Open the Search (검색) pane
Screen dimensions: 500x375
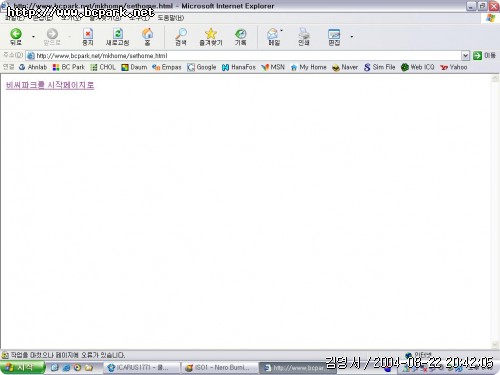tap(181, 36)
